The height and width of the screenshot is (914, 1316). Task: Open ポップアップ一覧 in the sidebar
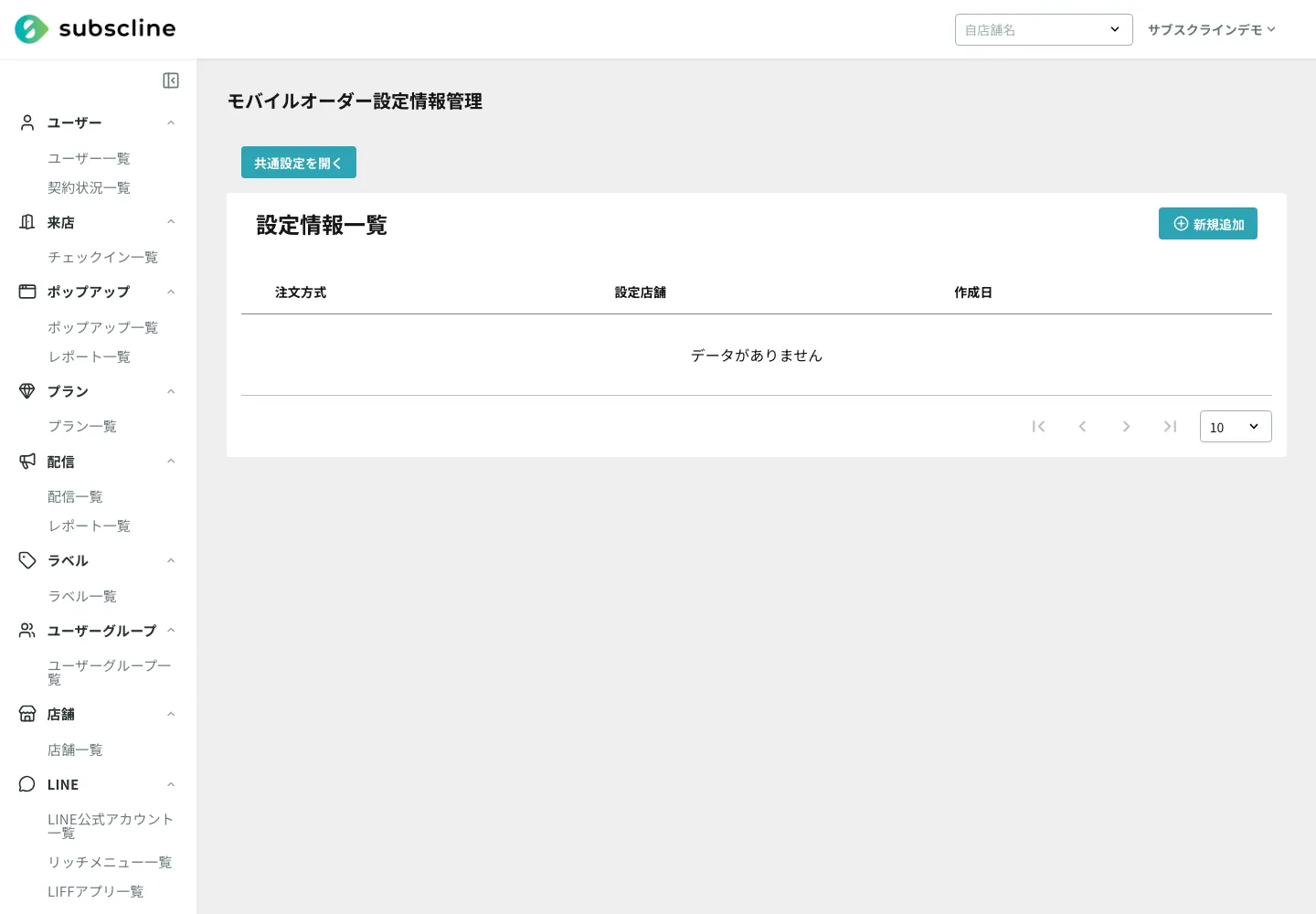pyautogui.click(x=102, y=327)
